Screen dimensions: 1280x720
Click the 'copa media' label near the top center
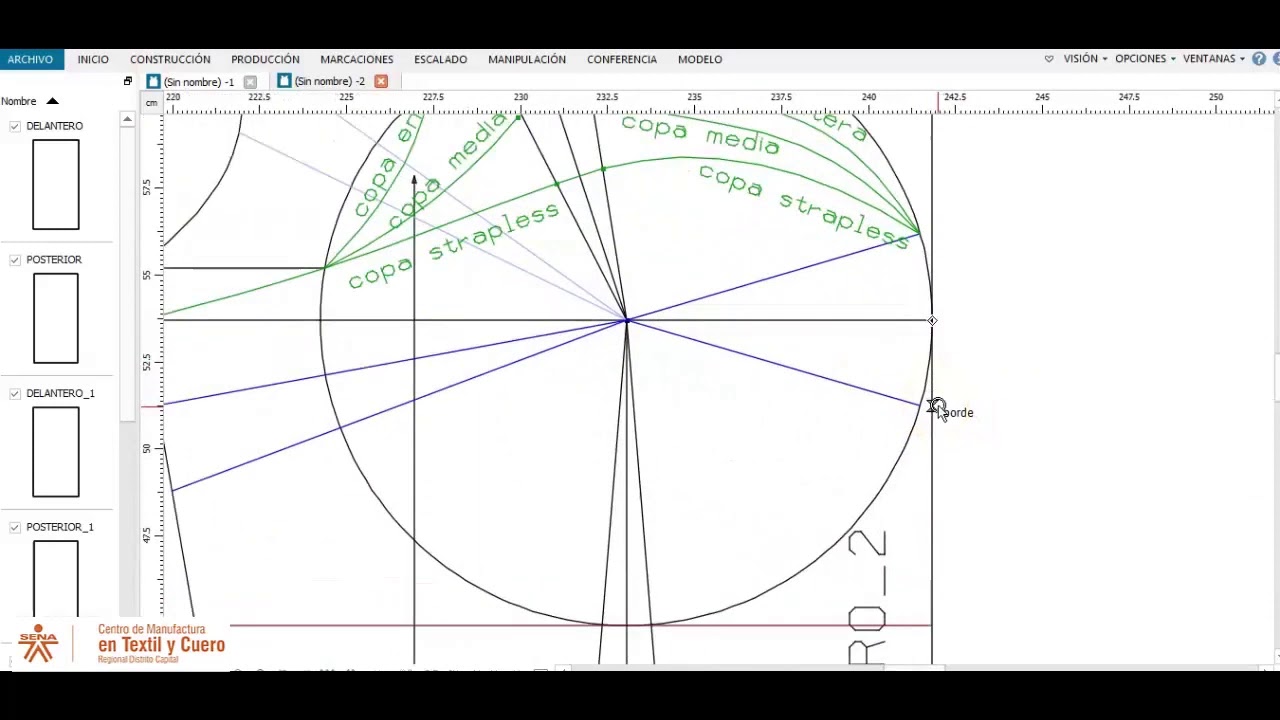[x=700, y=135]
